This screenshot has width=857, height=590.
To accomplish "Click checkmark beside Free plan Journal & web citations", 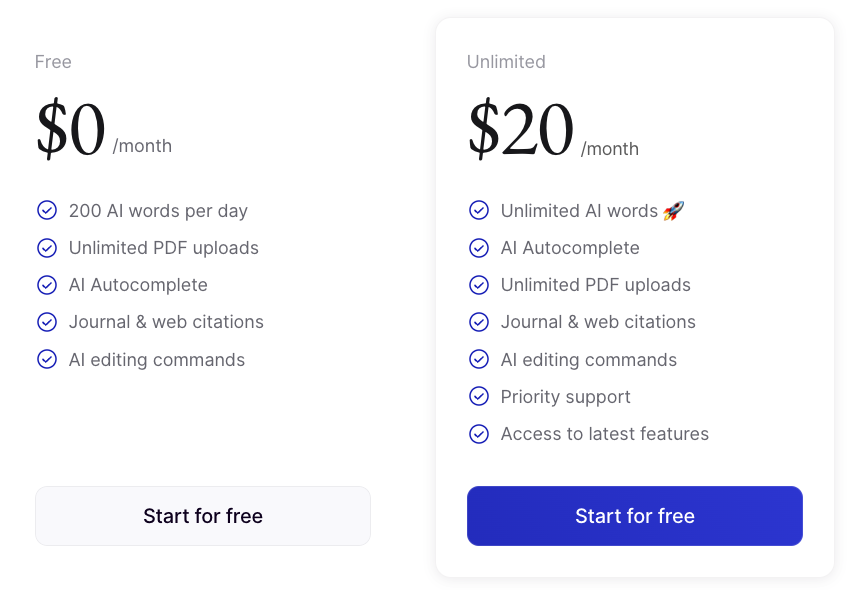I will (x=47, y=322).
